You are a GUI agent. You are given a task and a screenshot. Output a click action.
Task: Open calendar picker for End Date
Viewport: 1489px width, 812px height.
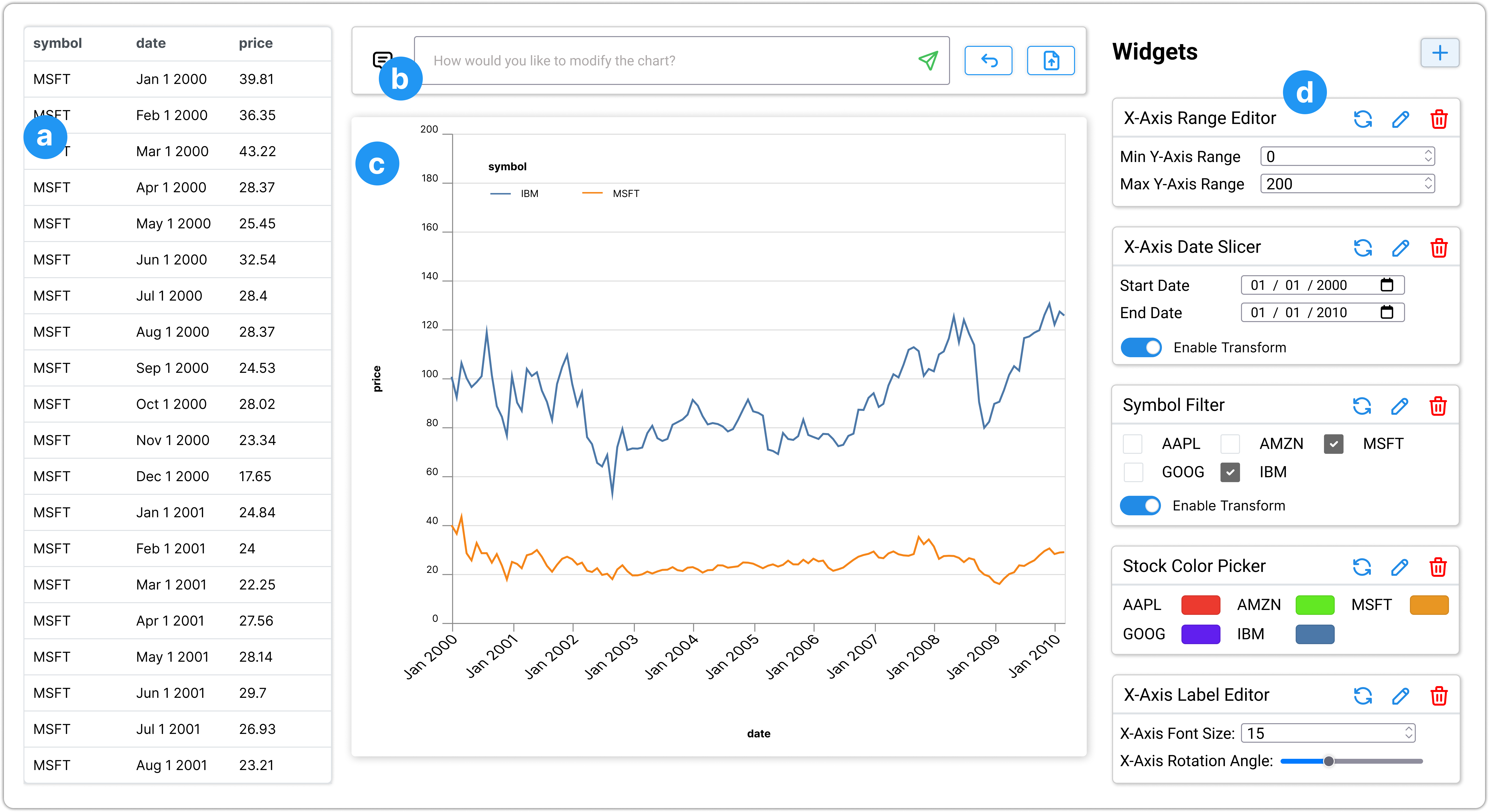pyautogui.click(x=1387, y=312)
